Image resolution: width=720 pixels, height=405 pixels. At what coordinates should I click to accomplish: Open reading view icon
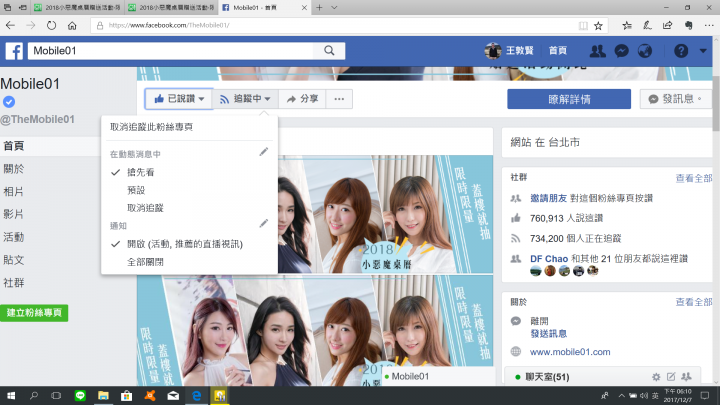(583, 26)
